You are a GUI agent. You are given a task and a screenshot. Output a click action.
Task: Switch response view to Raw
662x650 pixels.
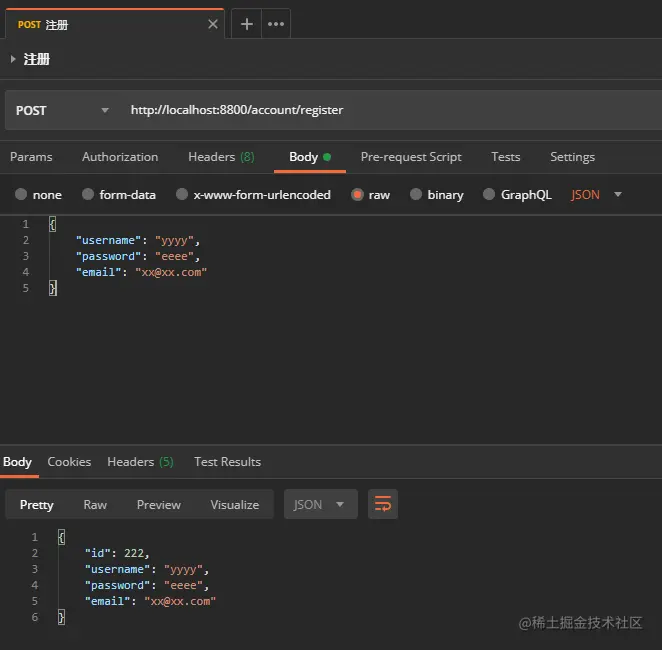tap(95, 505)
